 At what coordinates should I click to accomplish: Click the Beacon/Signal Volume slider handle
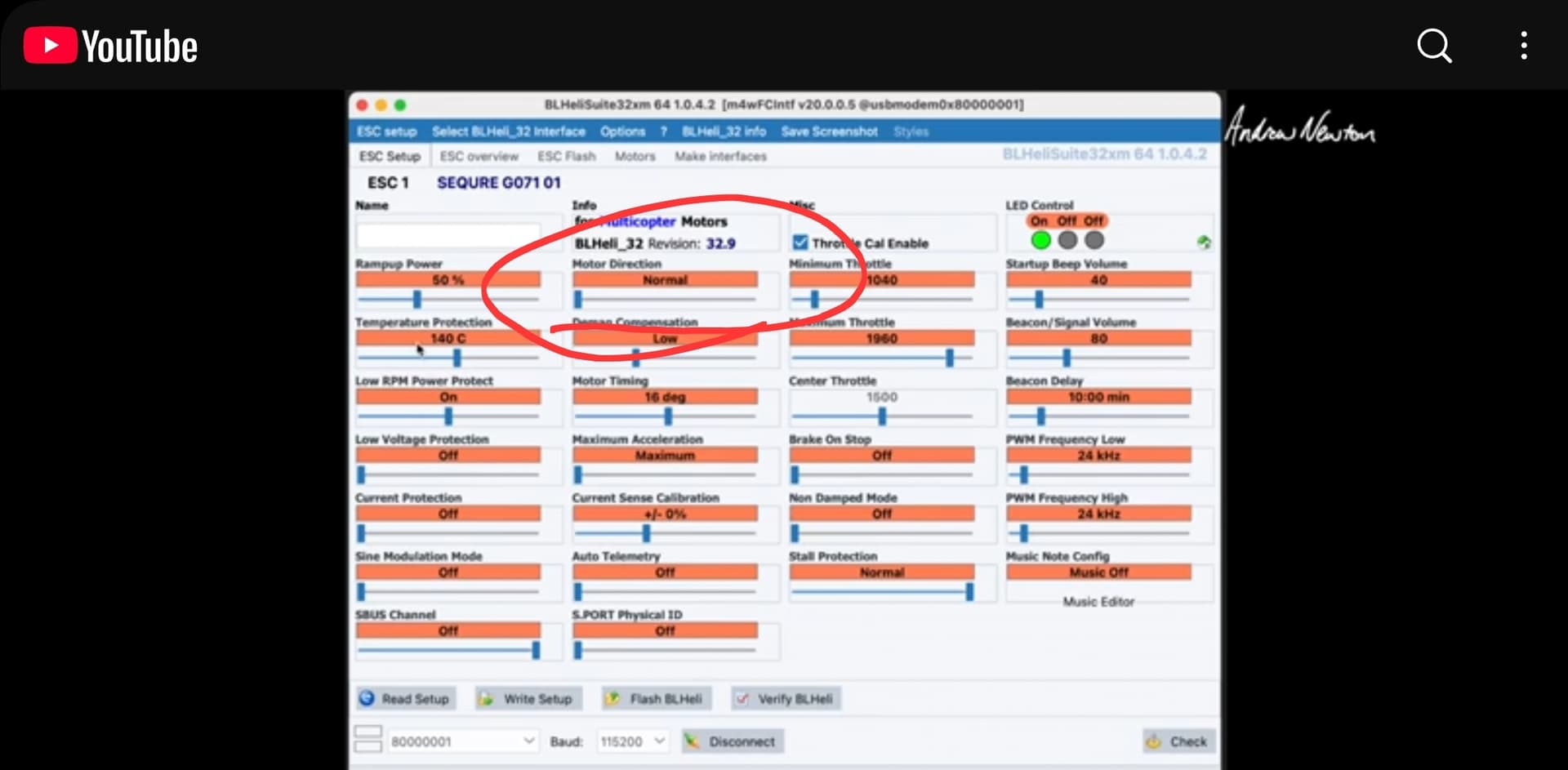(x=1067, y=358)
